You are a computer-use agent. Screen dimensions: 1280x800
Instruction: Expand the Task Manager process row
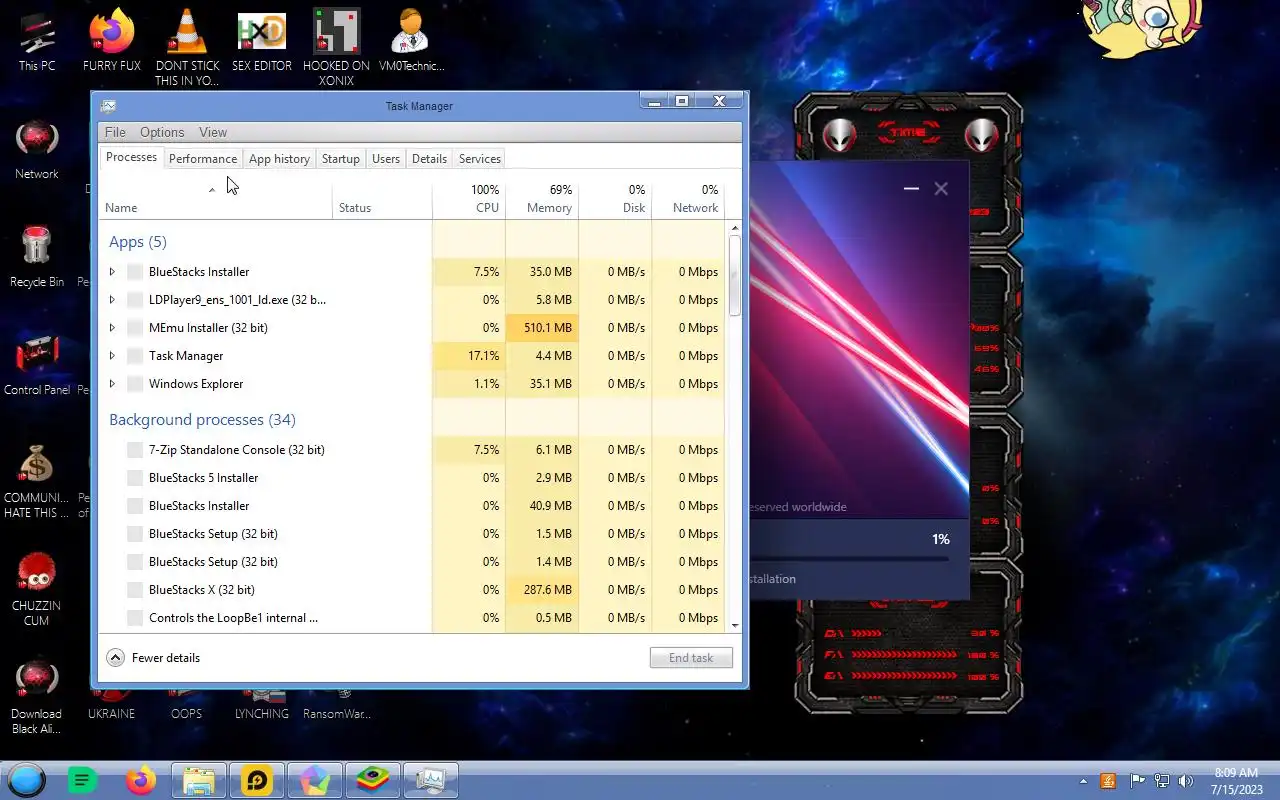pyautogui.click(x=112, y=356)
